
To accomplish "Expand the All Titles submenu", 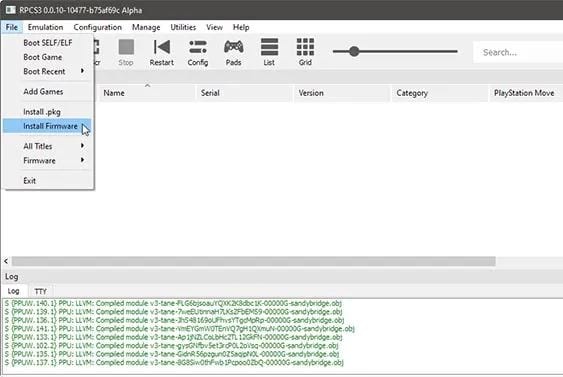I will (x=47, y=146).
